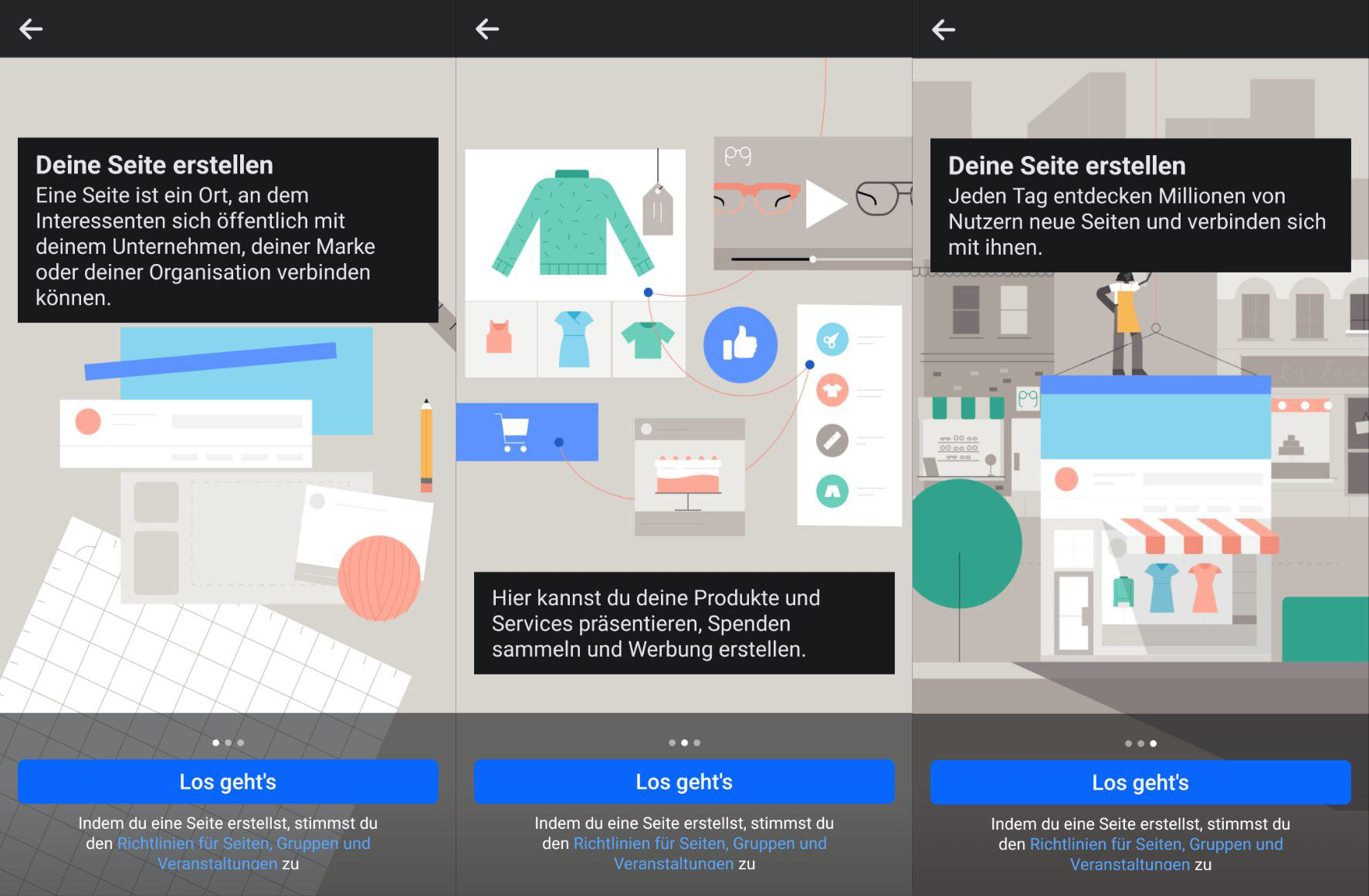Click 'Los geht's' button on third screen
Viewport: 1369px width, 896px height.
coord(1140,783)
